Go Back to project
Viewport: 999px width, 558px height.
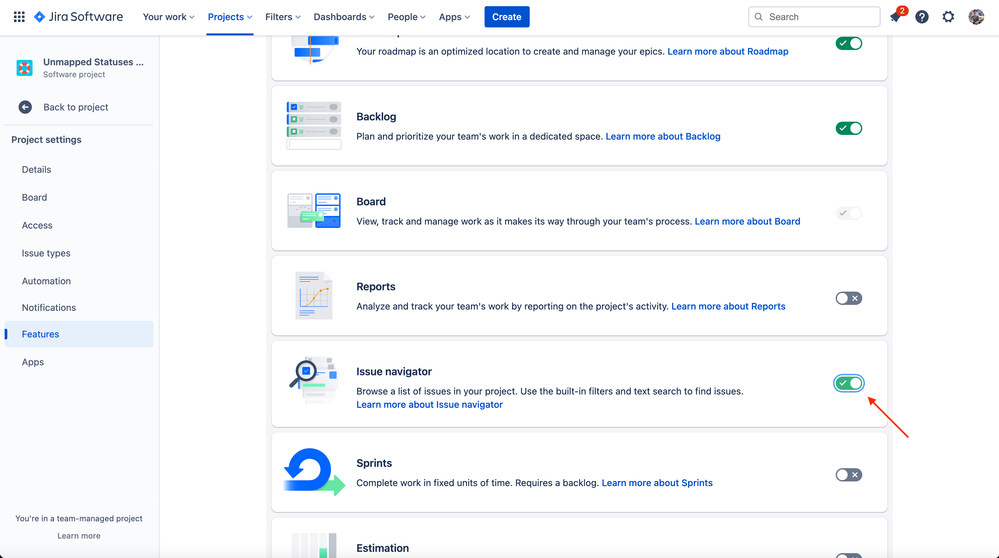[x=76, y=107]
